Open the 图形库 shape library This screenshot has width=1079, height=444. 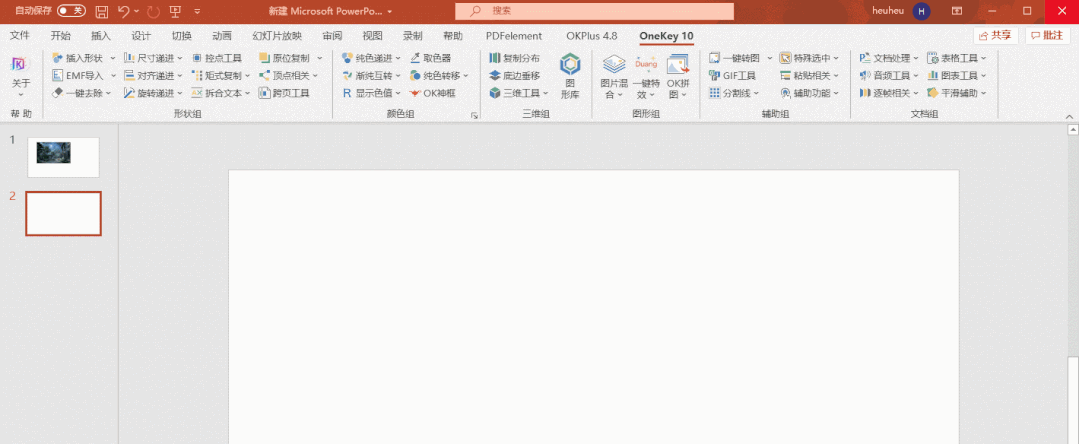click(570, 76)
